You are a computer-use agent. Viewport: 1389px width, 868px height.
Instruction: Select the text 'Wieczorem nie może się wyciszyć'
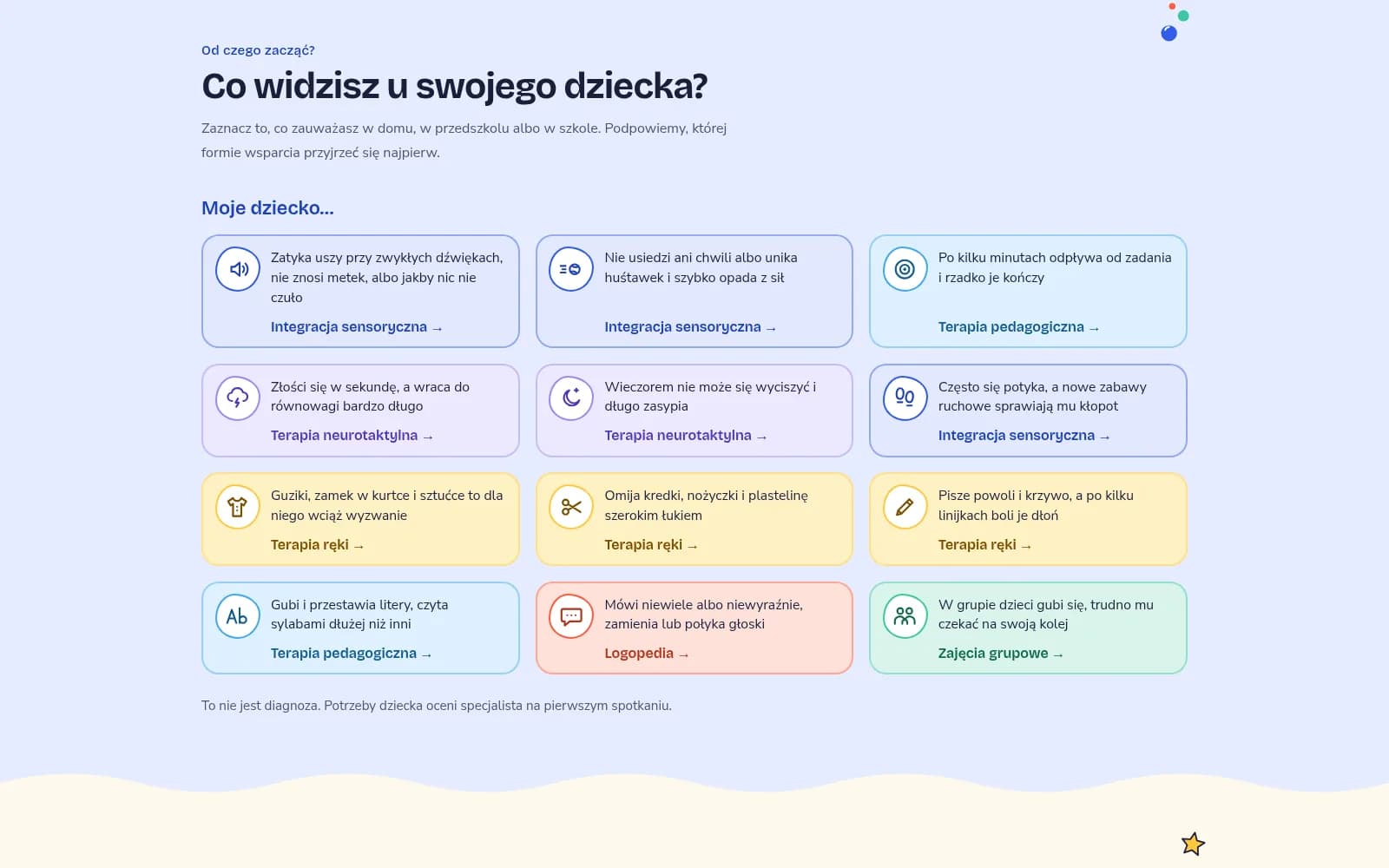tap(707, 387)
